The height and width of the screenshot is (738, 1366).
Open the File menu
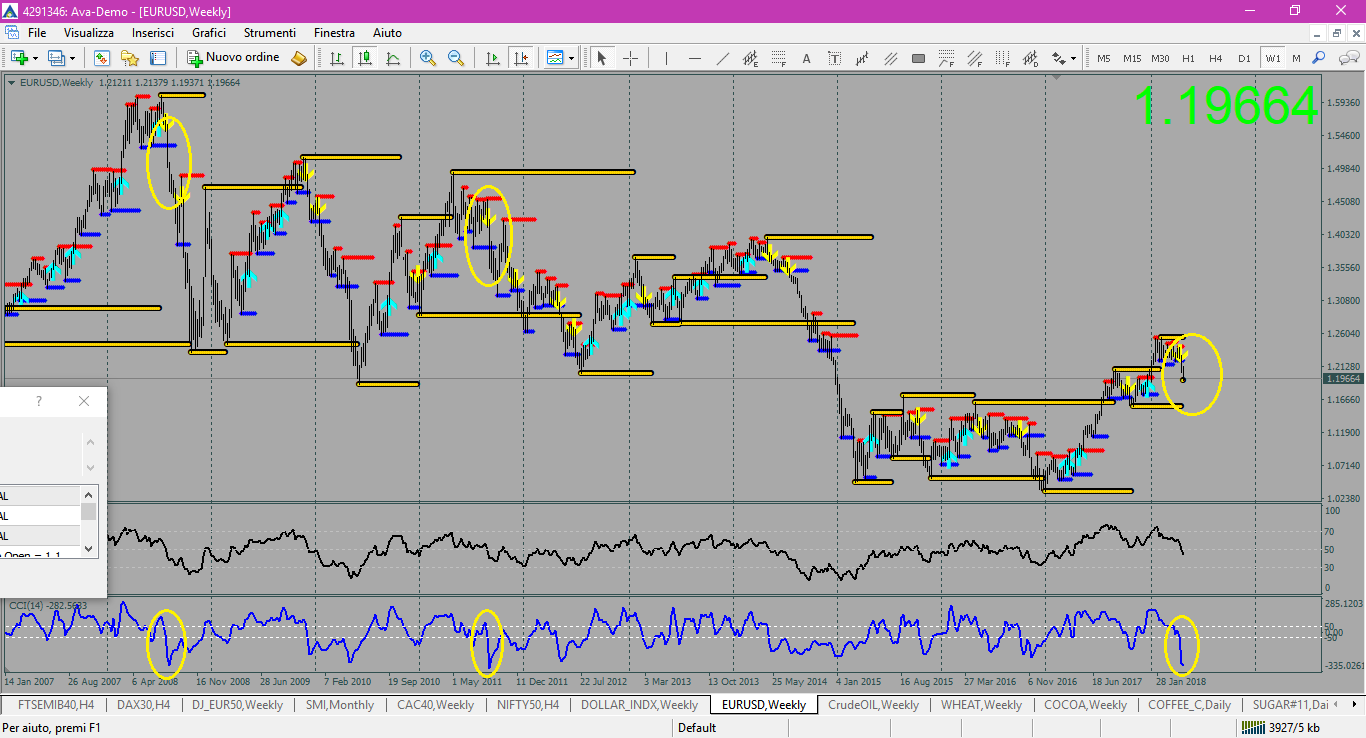37,33
